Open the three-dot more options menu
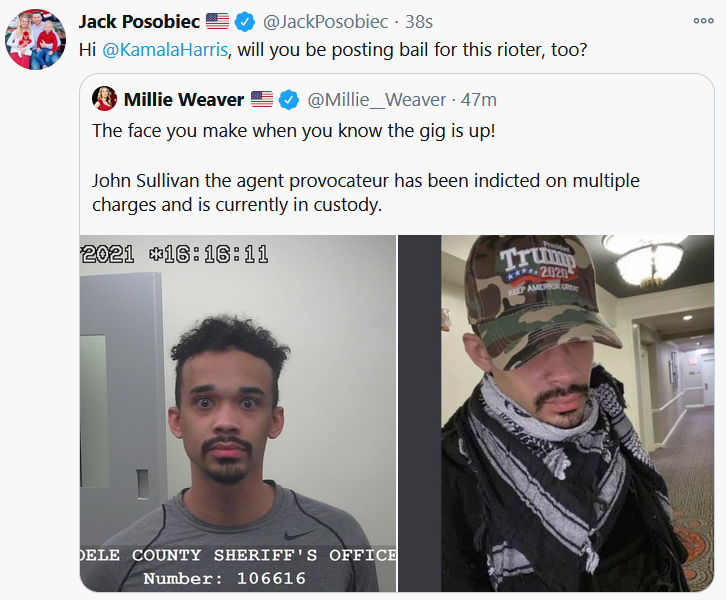Screen dimensions: 726x600 (703, 21)
